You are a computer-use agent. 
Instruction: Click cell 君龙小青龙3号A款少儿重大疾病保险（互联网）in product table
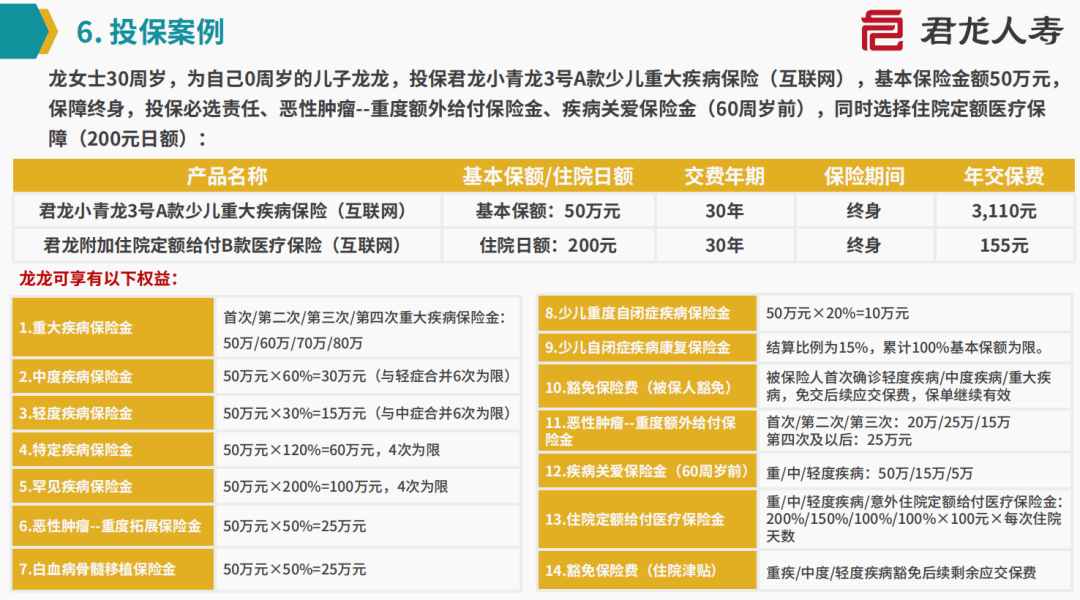click(227, 211)
